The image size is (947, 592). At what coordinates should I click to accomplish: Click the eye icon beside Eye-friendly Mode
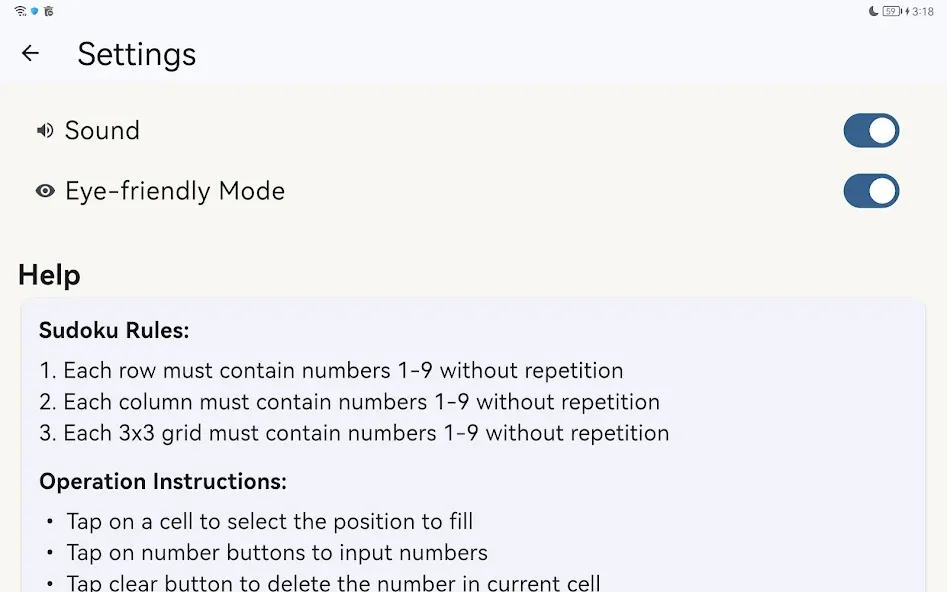(x=45, y=191)
